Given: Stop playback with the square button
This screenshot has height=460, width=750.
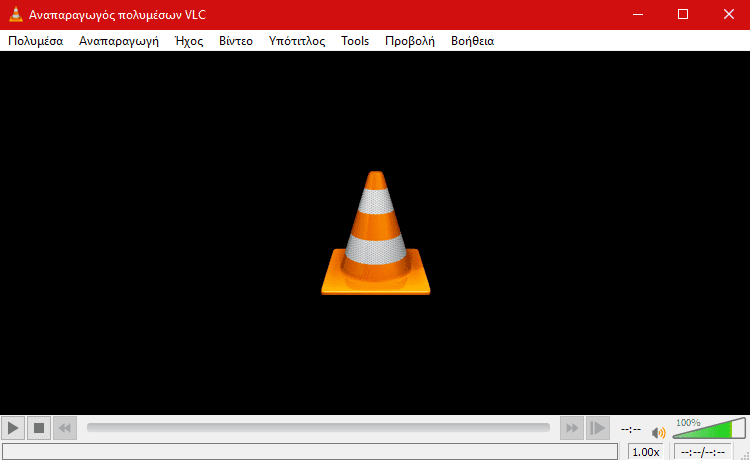Looking at the screenshot, I should click(x=39, y=428).
